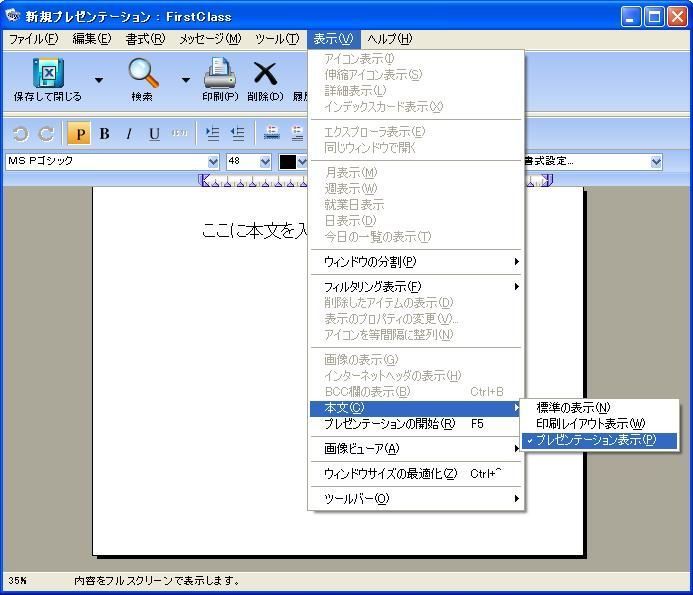Click the 印刷 (Print) printer icon

tap(219, 75)
